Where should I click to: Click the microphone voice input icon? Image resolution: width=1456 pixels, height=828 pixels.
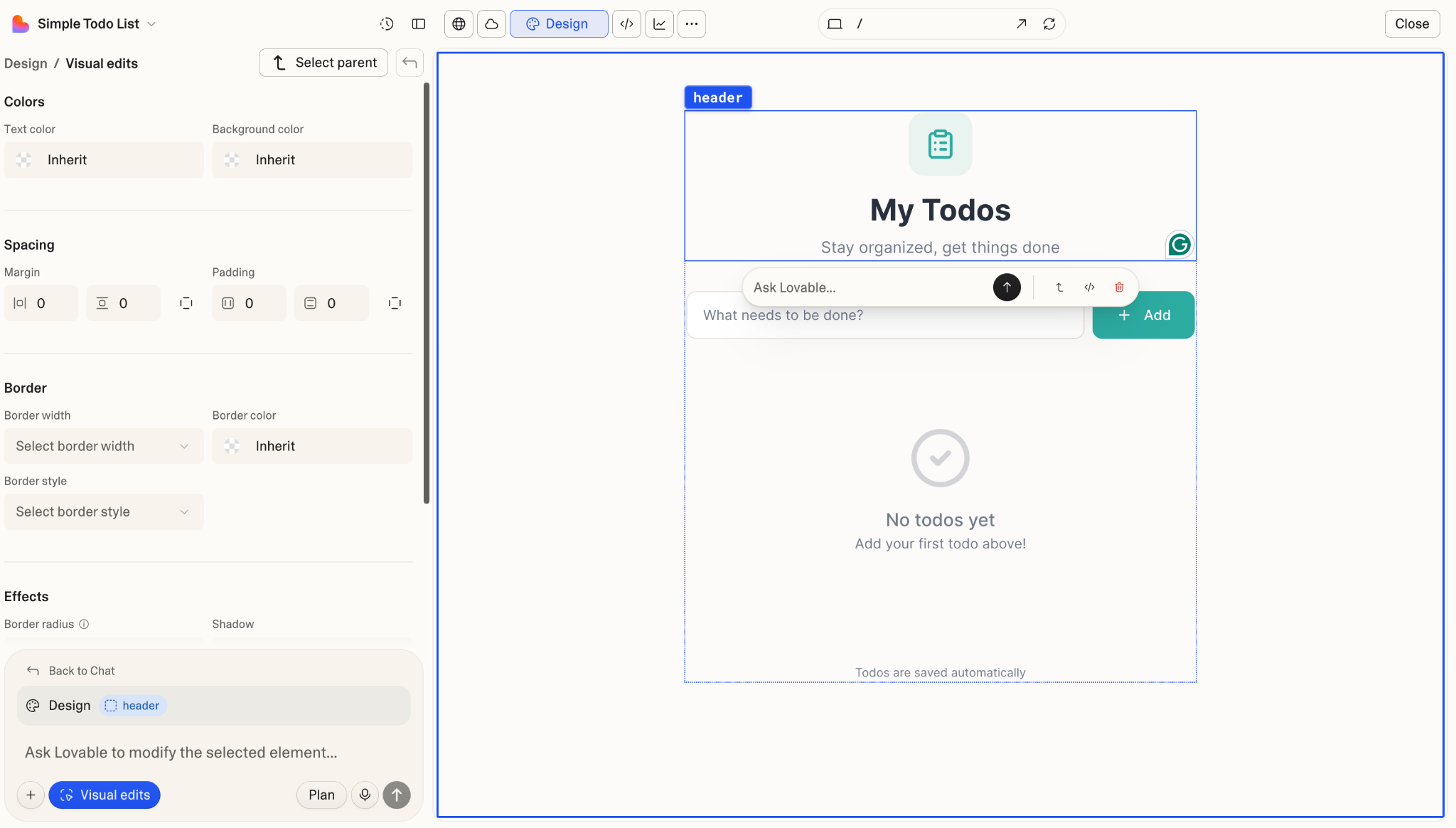[x=365, y=795]
